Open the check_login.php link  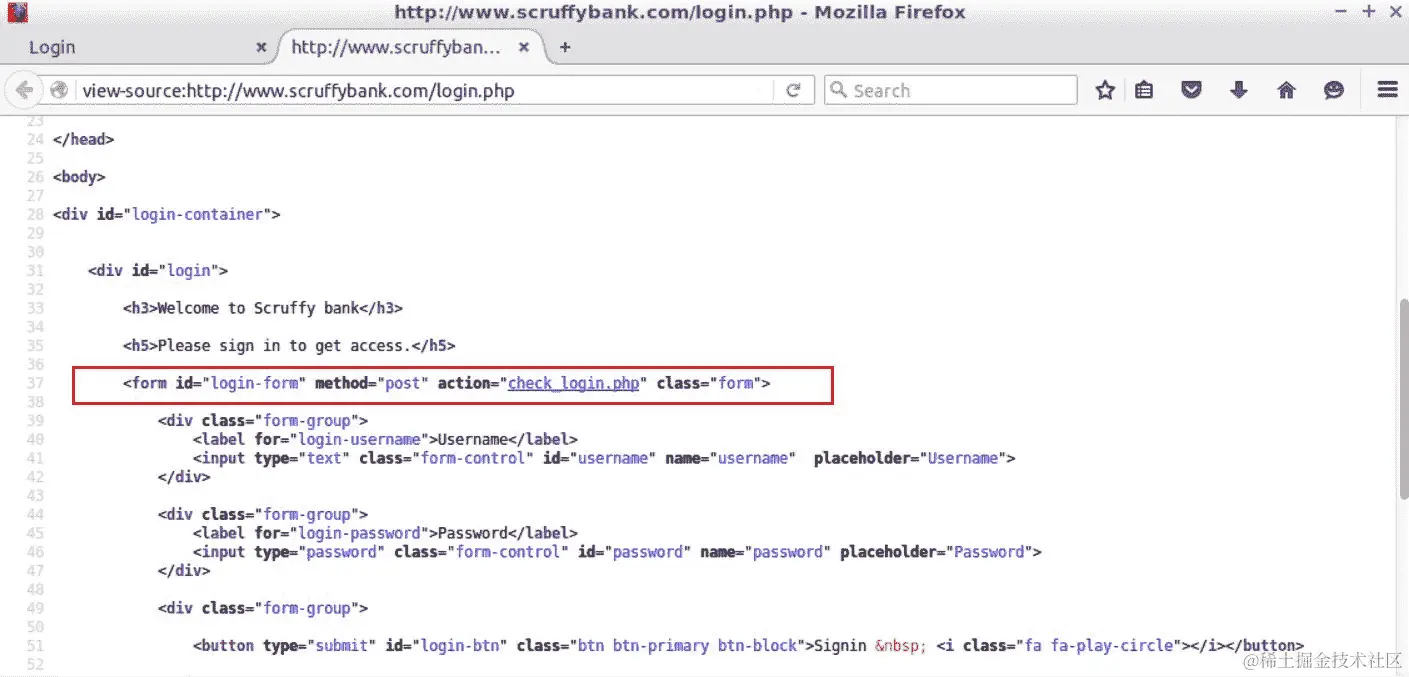pyautogui.click(x=574, y=383)
